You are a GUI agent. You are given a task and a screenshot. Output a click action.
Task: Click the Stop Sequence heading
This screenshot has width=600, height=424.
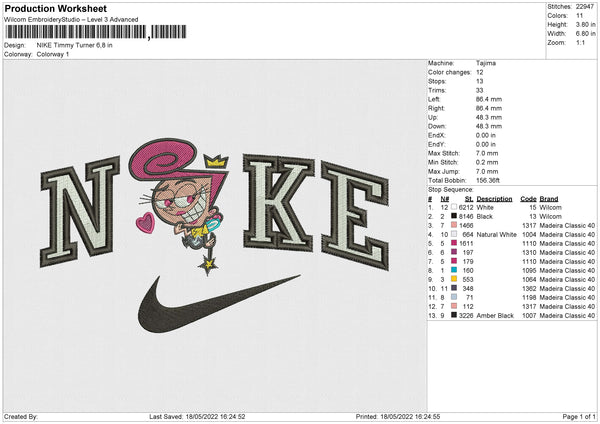[451, 190]
